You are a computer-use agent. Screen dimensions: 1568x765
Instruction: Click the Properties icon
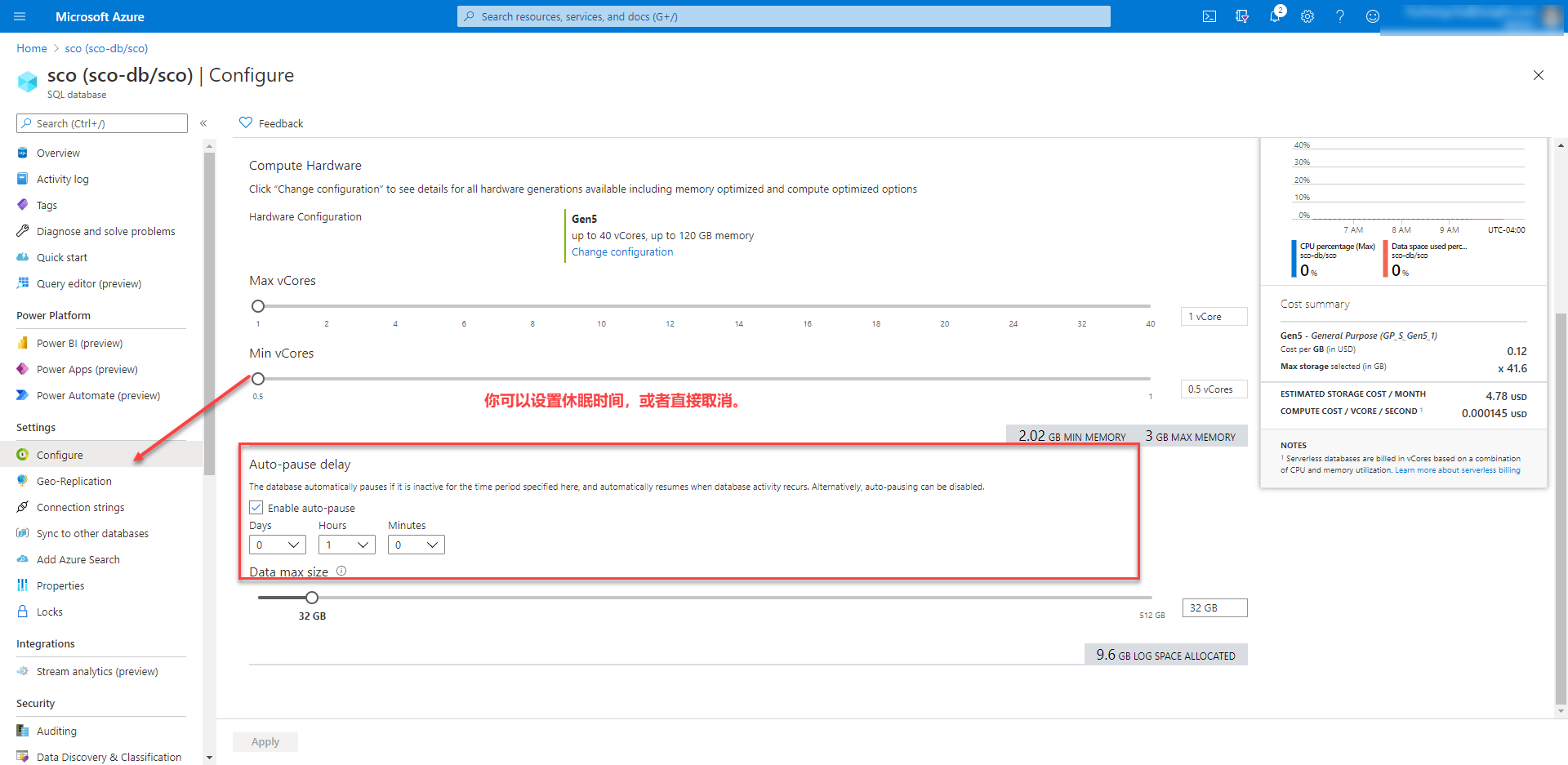23,585
